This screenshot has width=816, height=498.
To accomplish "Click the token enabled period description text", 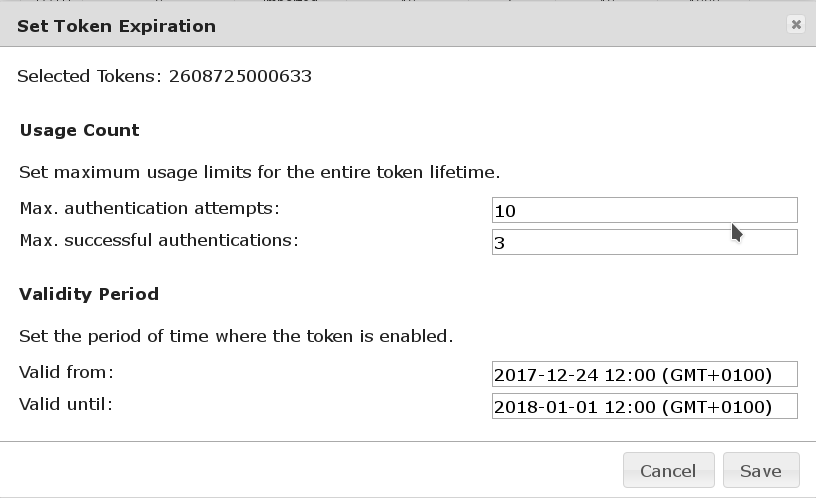I will (x=236, y=336).
